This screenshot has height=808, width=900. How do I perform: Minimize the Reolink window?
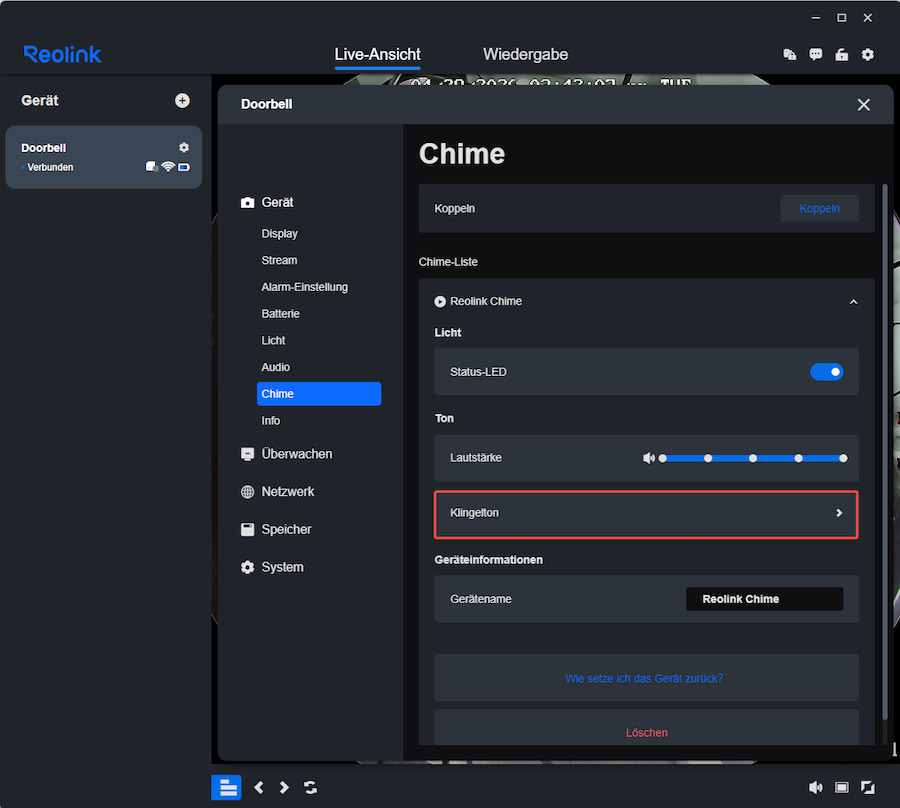(x=815, y=18)
